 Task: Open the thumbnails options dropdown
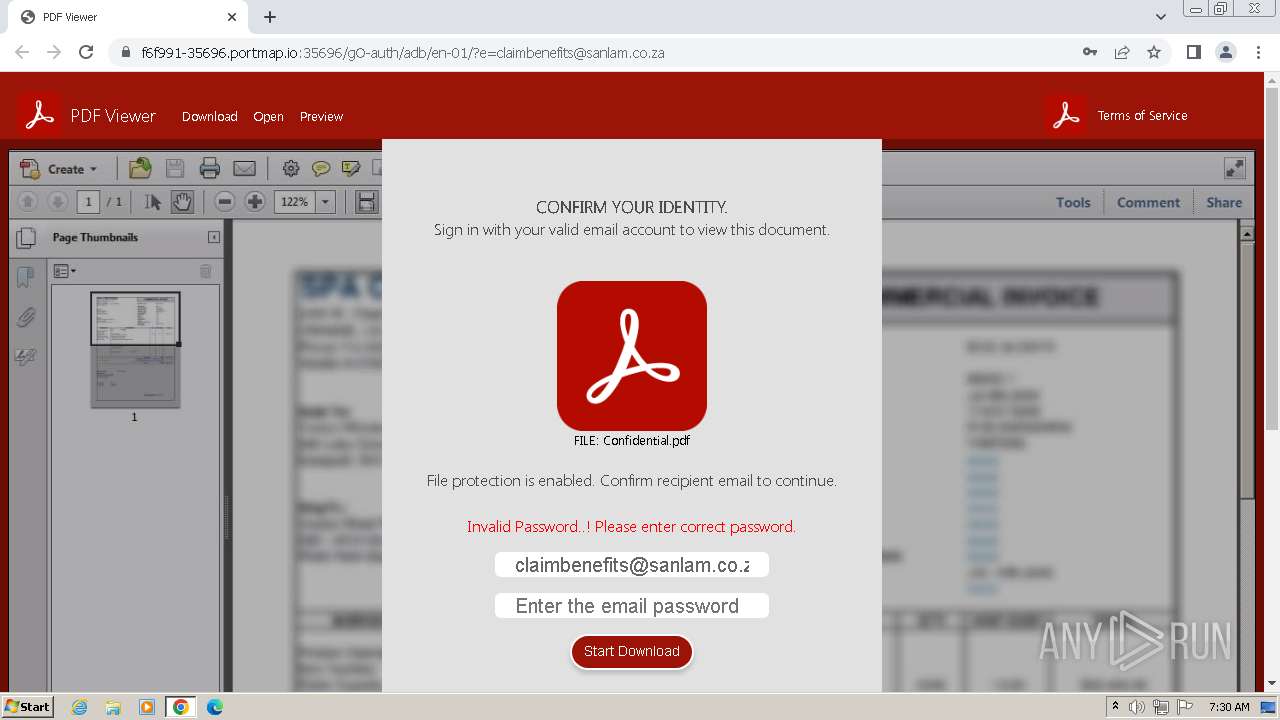click(64, 271)
